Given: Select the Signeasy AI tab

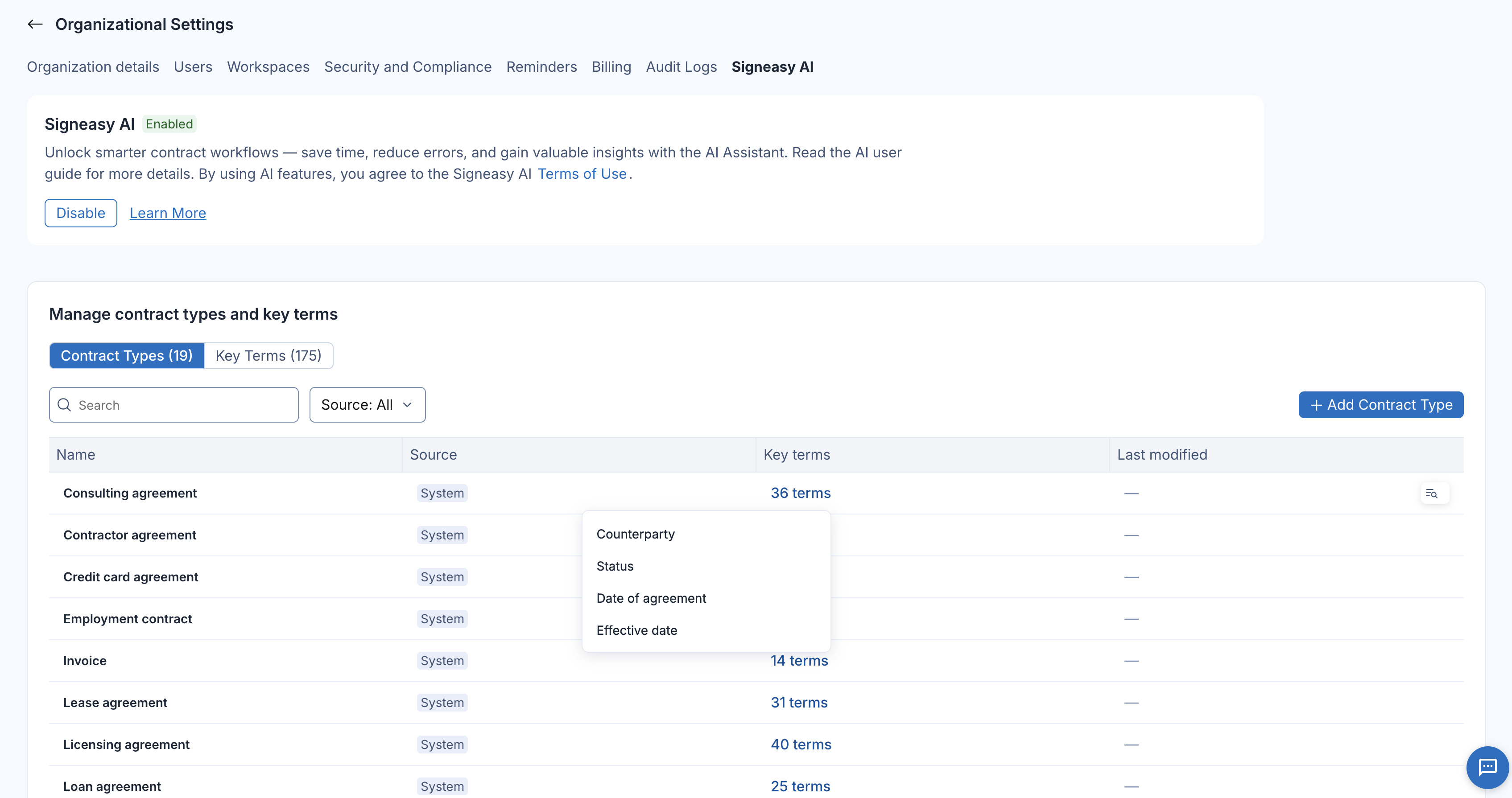Looking at the screenshot, I should 773,67.
